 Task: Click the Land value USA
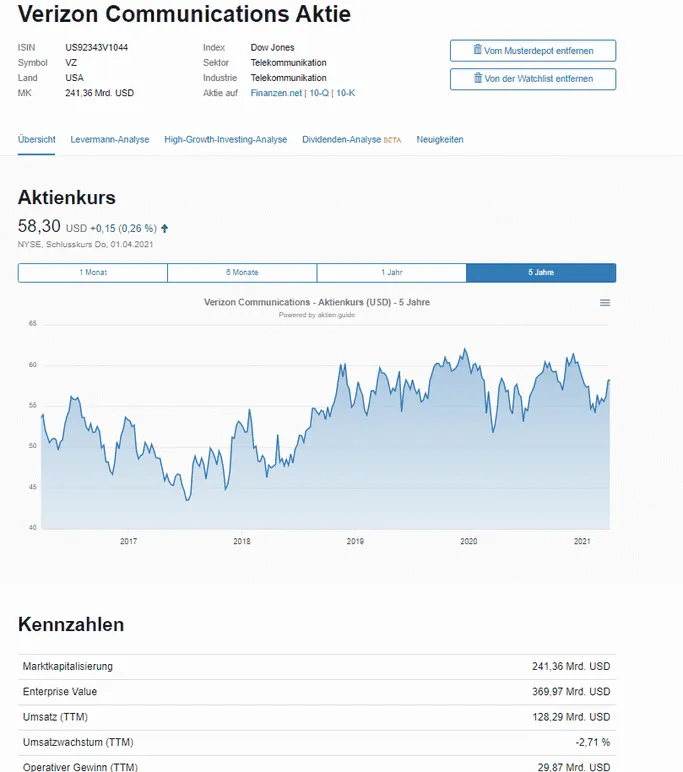pyautogui.click(x=74, y=78)
